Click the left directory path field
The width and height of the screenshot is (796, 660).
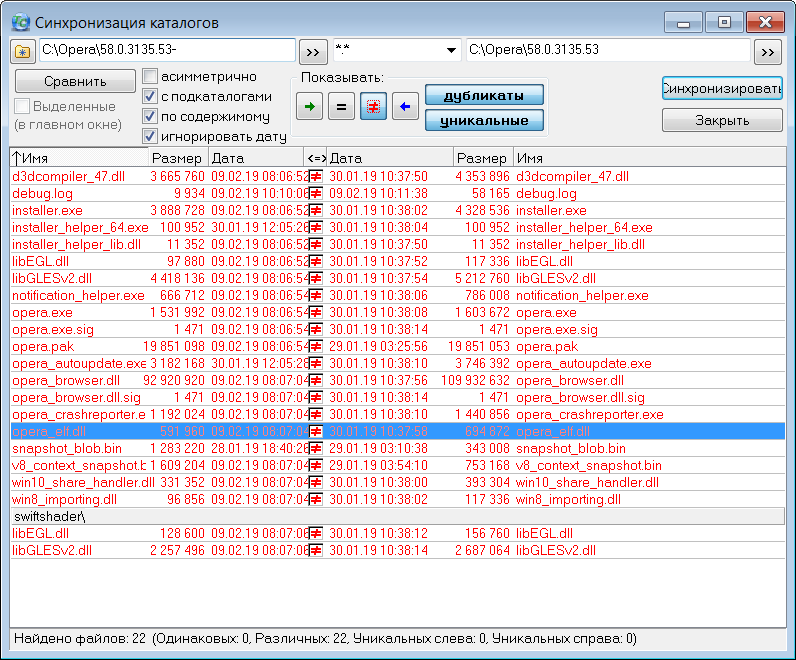[x=167, y=50]
